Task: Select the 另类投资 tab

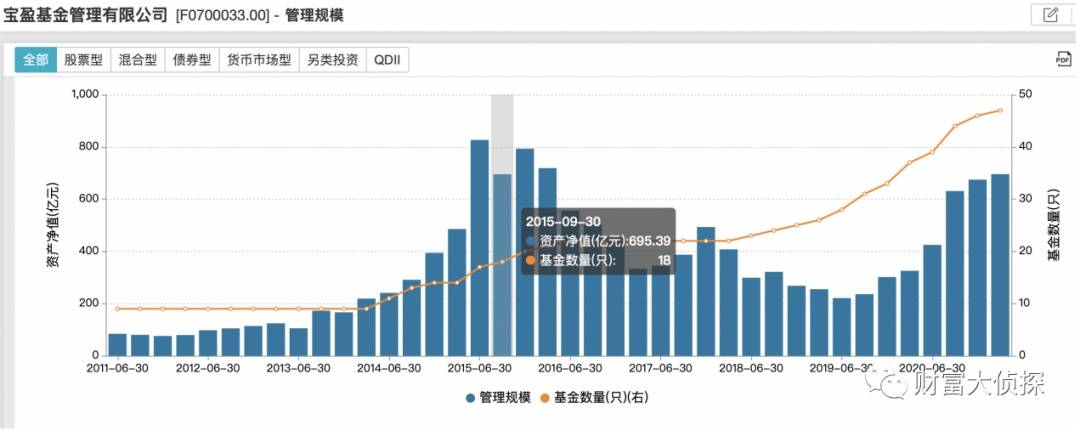Action: 333,60
